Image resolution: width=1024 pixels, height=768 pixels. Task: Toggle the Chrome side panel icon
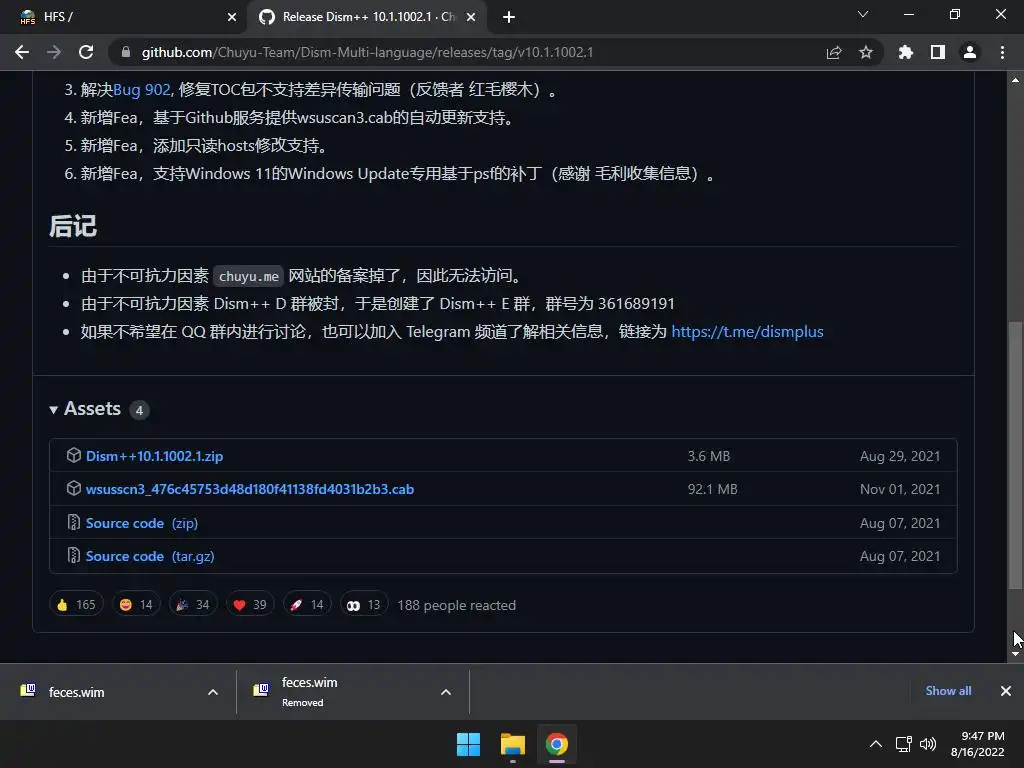pos(938,52)
